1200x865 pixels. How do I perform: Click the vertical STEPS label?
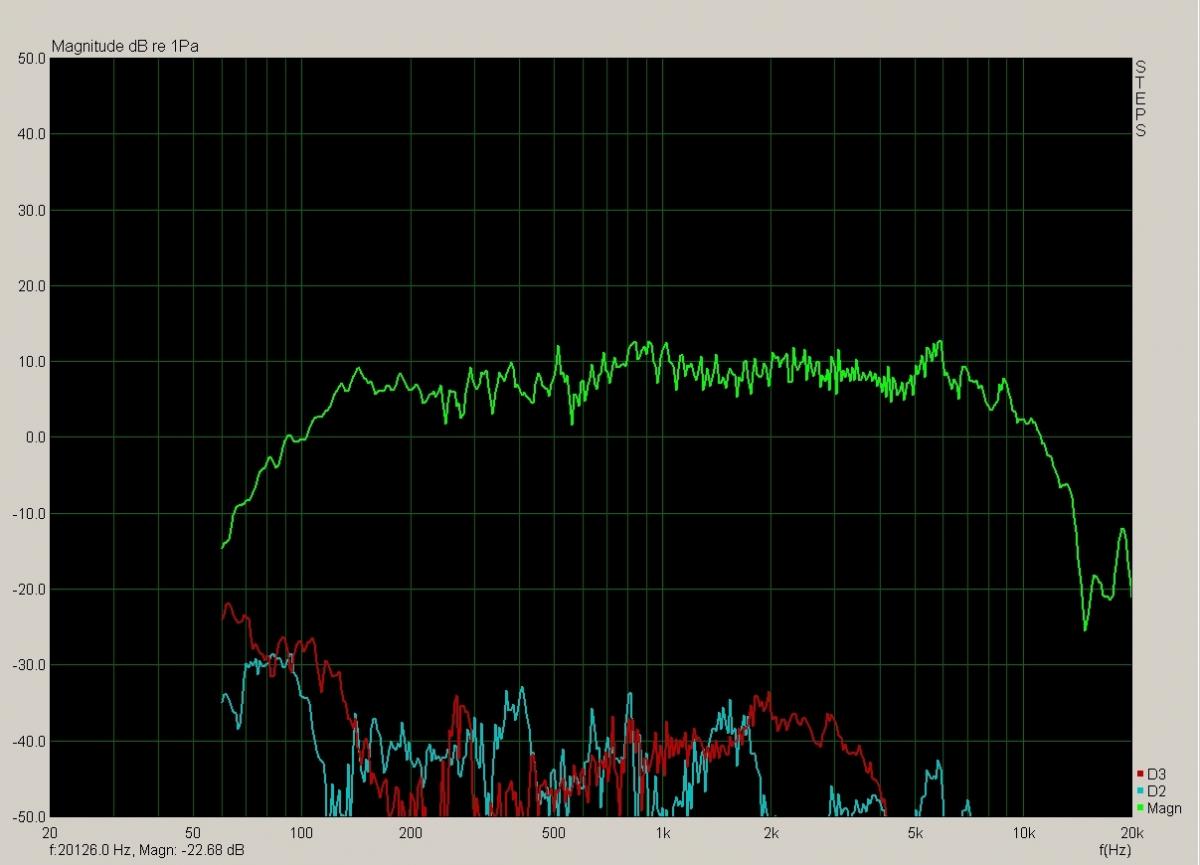click(1140, 98)
